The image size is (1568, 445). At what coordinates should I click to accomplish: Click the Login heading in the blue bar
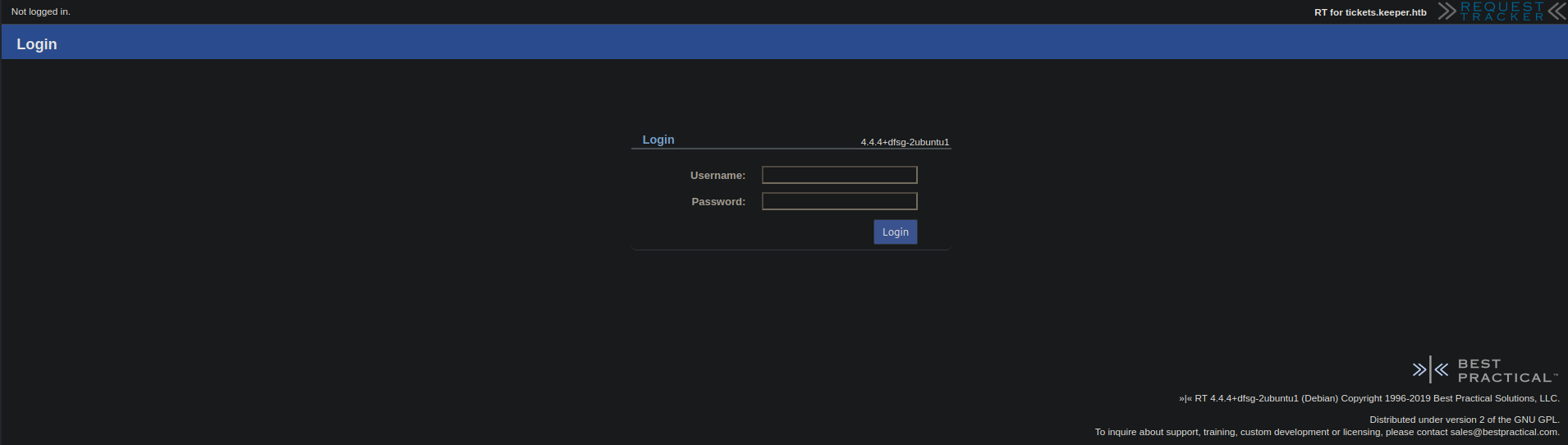[x=37, y=44]
